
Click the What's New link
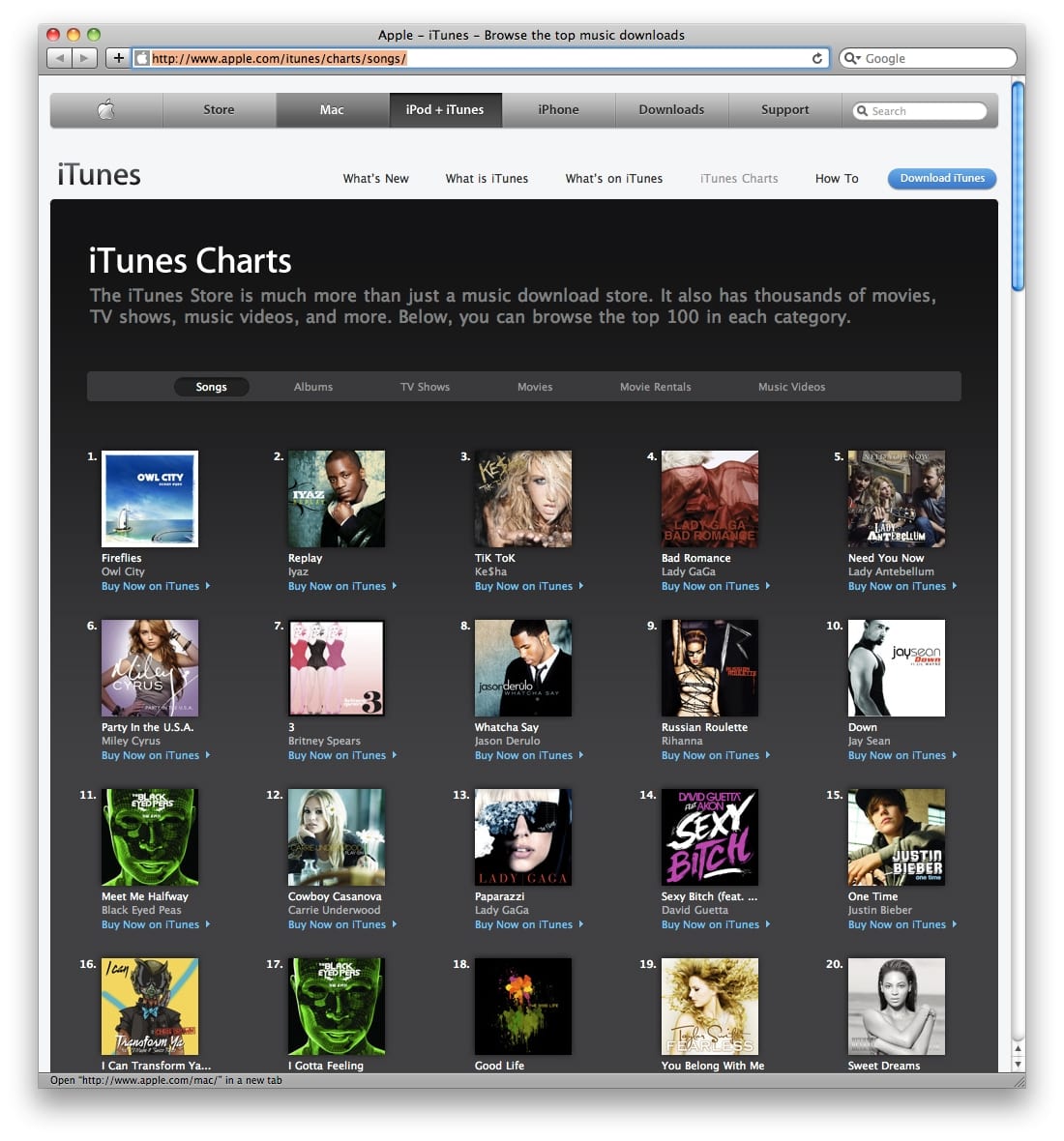point(375,178)
